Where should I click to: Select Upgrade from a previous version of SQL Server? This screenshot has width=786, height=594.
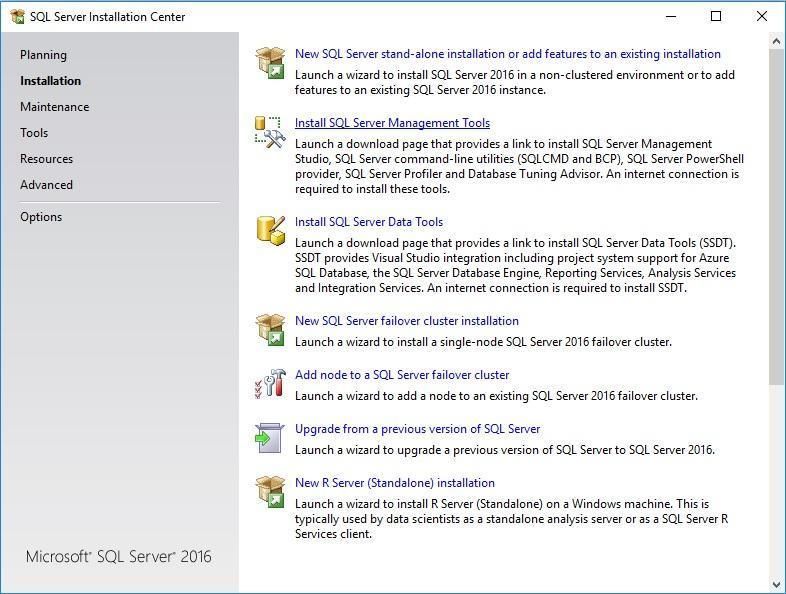pyautogui.click(x=417, y=429)
